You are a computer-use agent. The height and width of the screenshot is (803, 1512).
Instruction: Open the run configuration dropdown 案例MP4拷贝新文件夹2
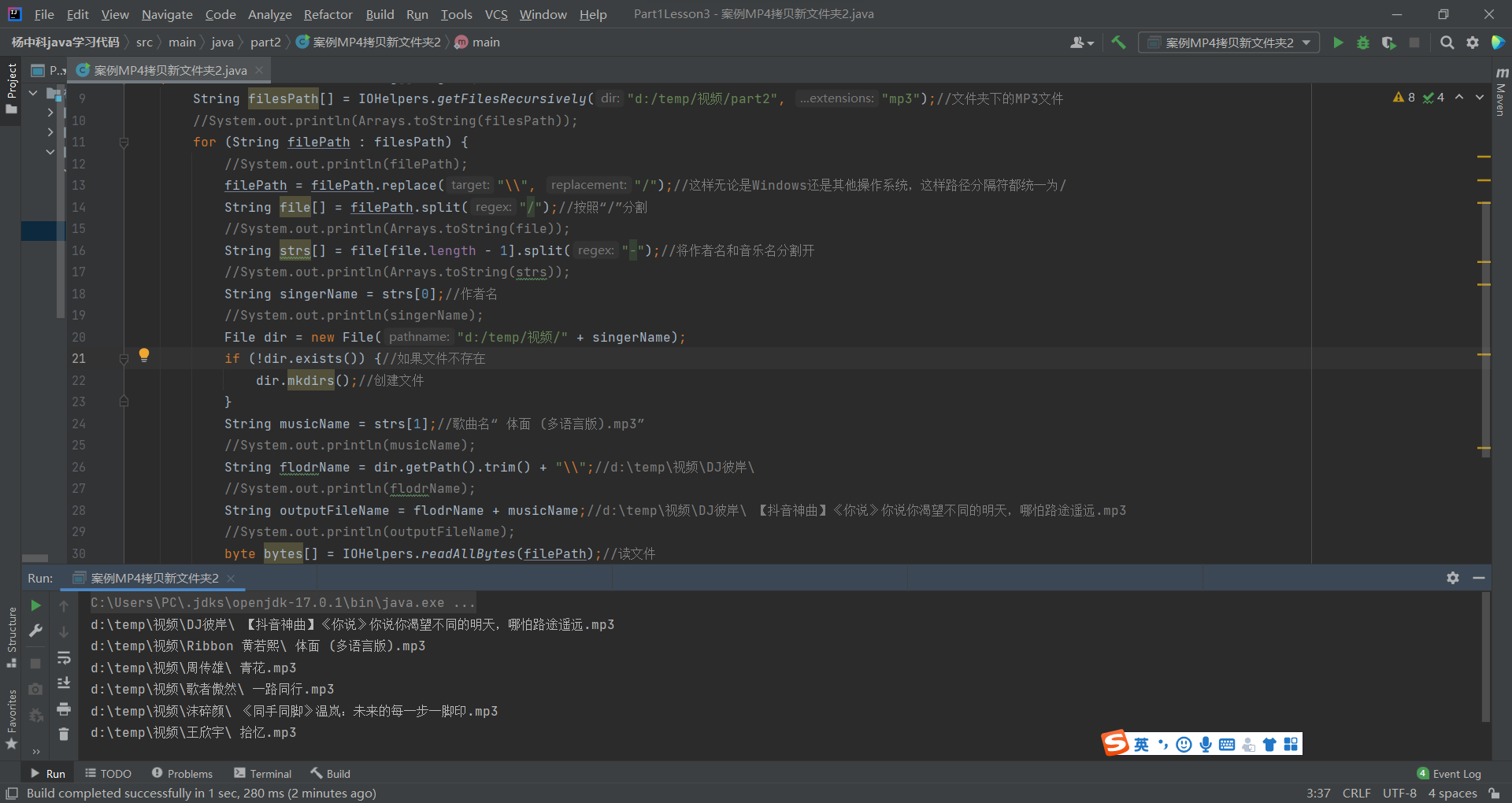coord(1228,43)
